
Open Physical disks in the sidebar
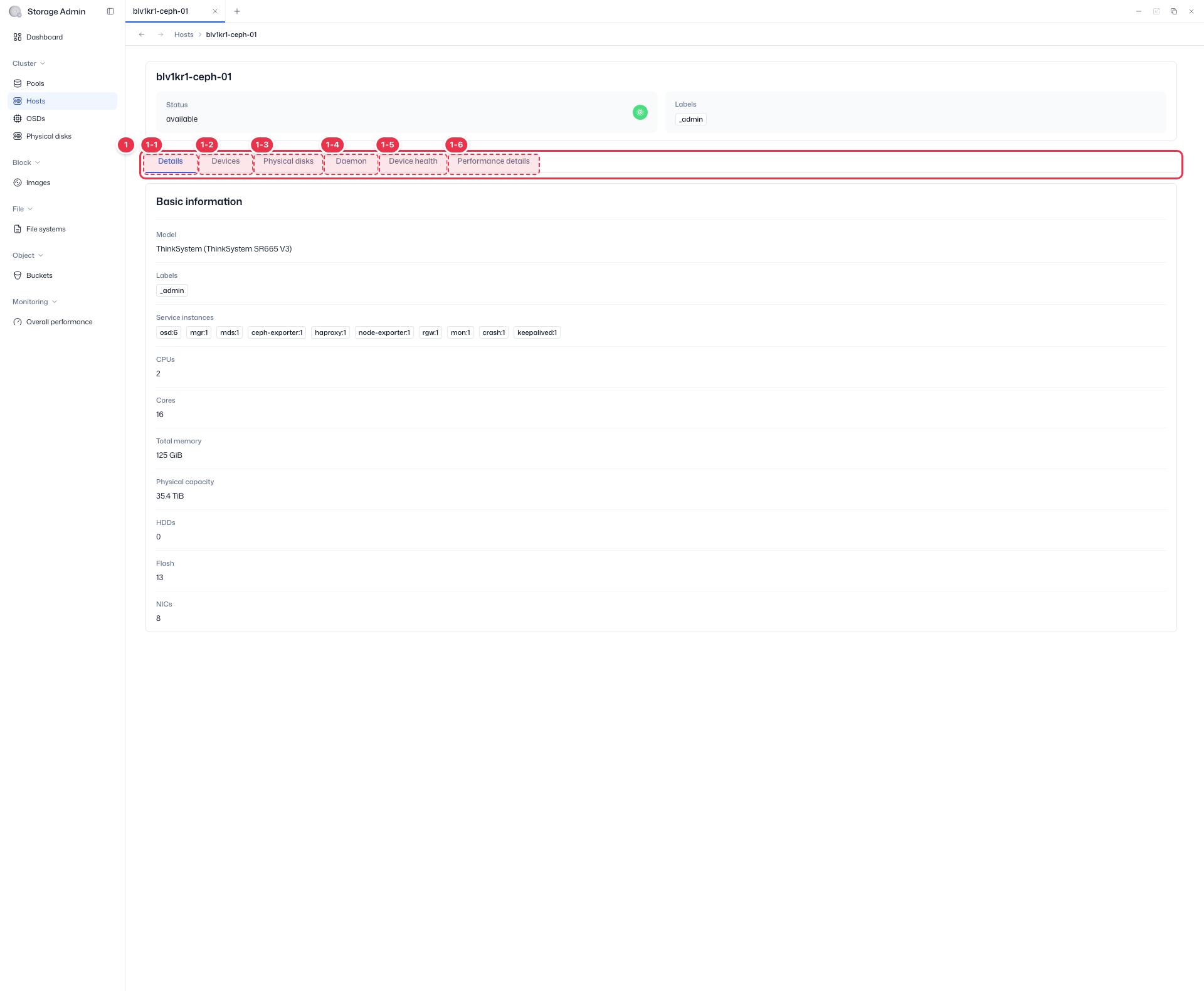pos(62,136)
